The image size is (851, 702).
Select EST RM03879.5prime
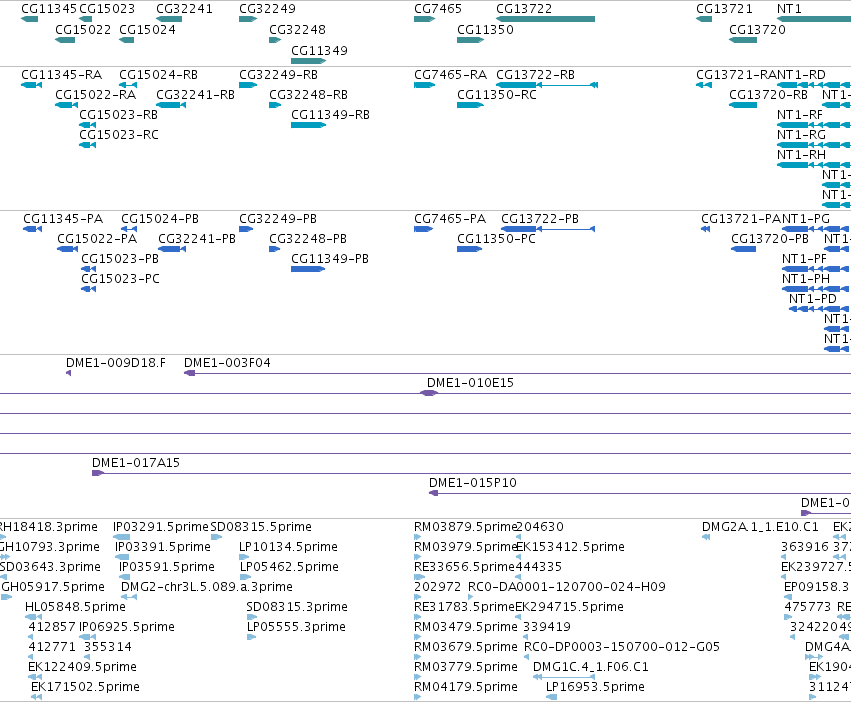417,537
